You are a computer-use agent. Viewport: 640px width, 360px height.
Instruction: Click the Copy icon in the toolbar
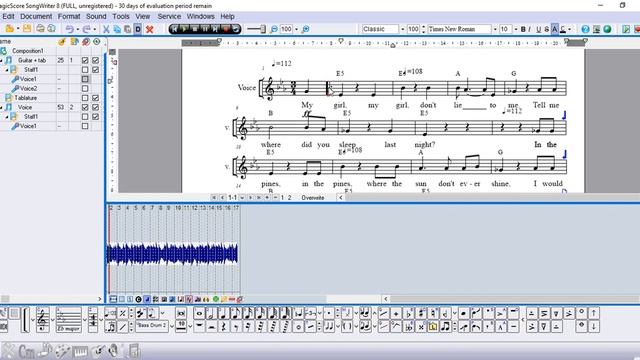click(x=117, y=29)
